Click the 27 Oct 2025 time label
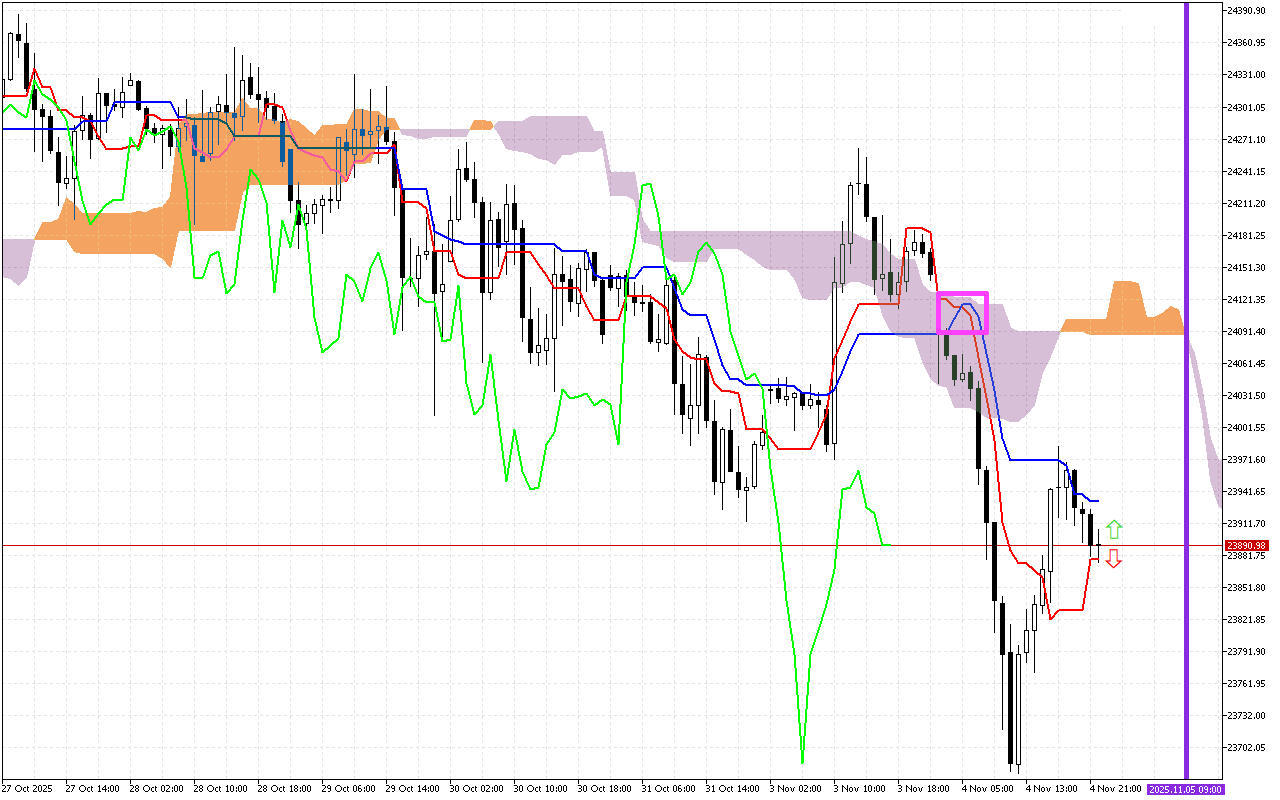This screenshot has height=800, width=1280. click(27, 789)
